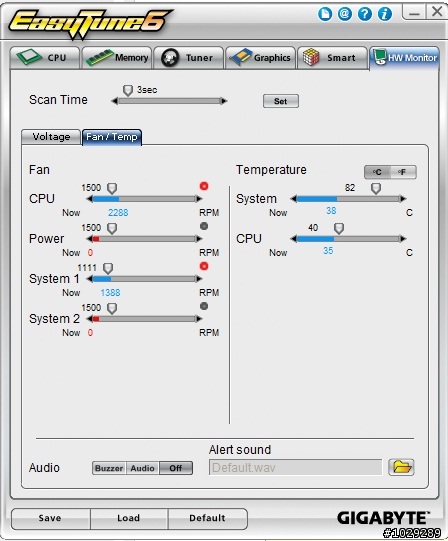Click CPU fan speed value 2288
Screen dimensions: 448x541
[x=118, y=213]
